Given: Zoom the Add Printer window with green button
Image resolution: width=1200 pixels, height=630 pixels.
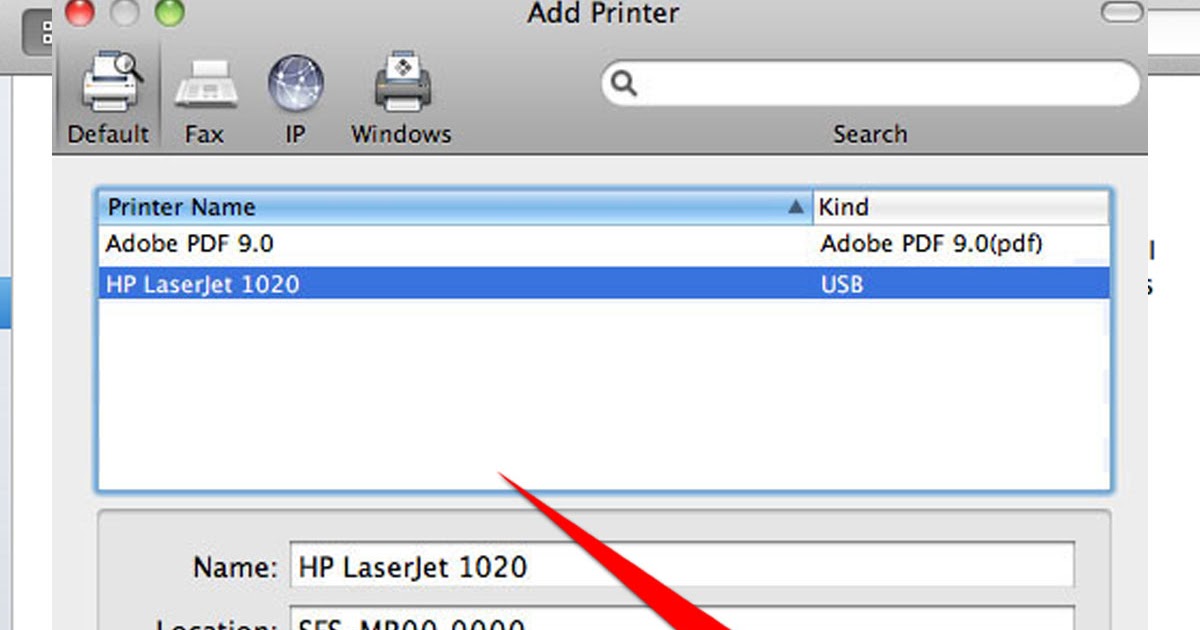Looking at the screenshot, I should tap(170, 13).
